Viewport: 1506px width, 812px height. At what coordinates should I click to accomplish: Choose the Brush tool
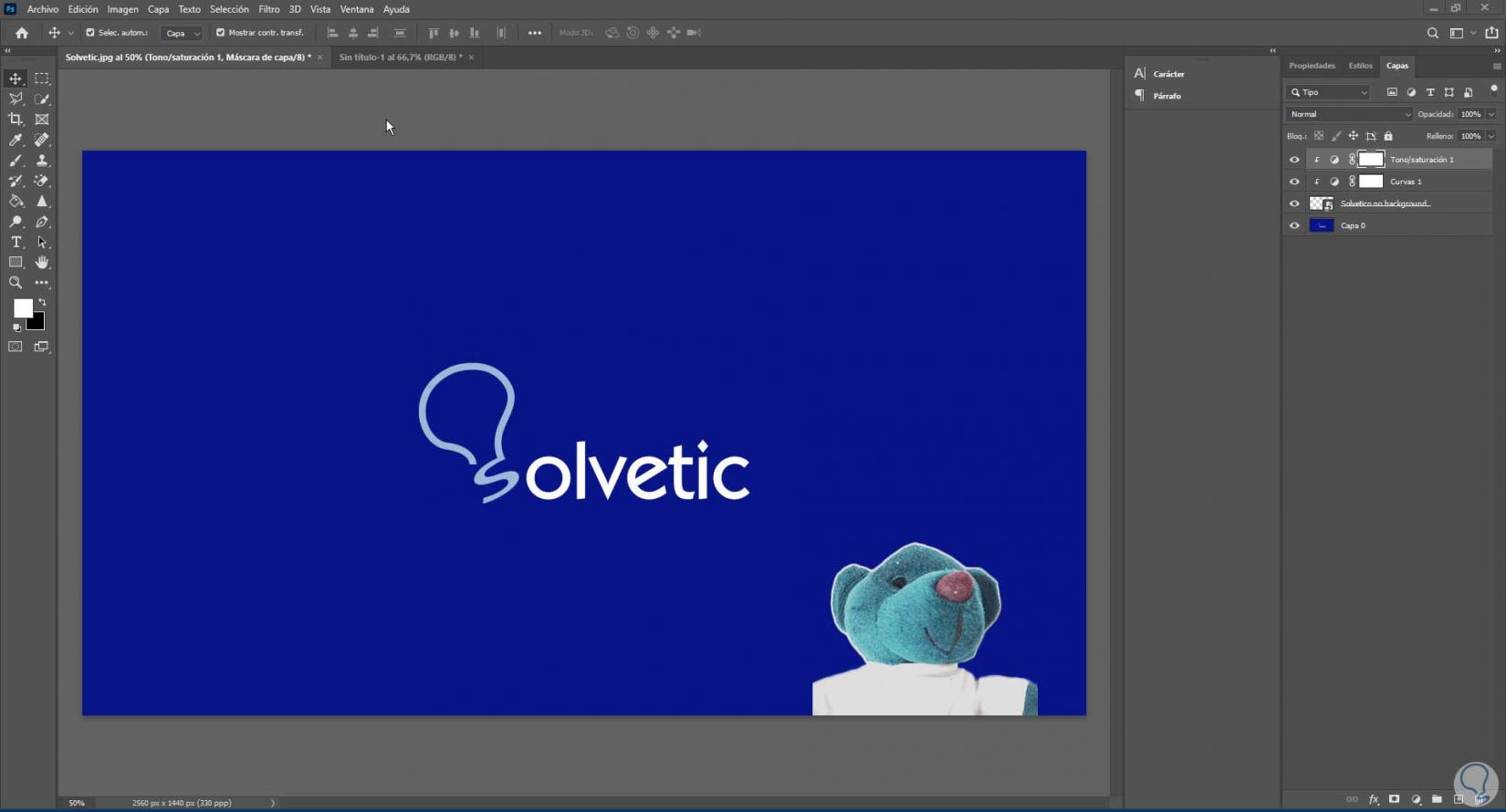point(16,161)
